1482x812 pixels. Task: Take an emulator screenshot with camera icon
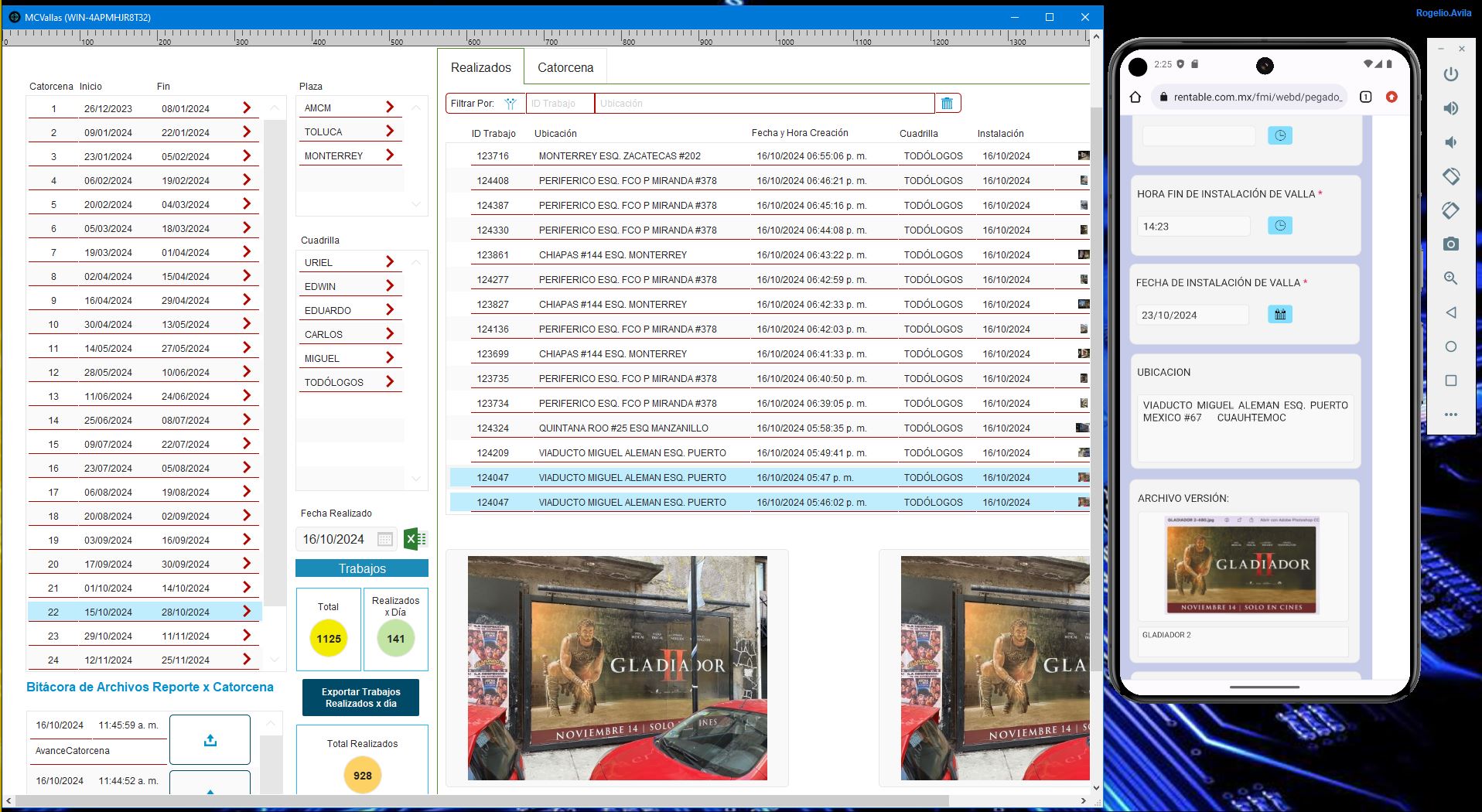tap(1450, 244)
